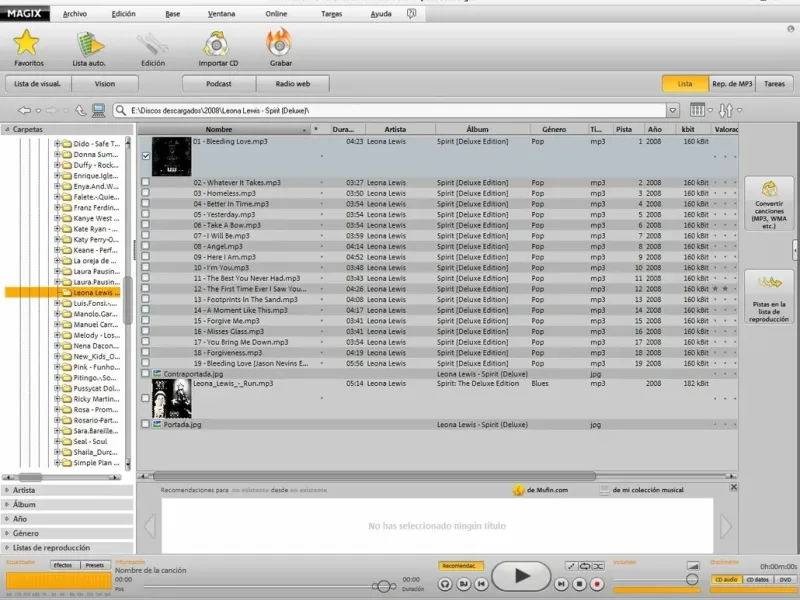
Task: Check the box for Portada.jpg
Action: [x=145, y=424]
